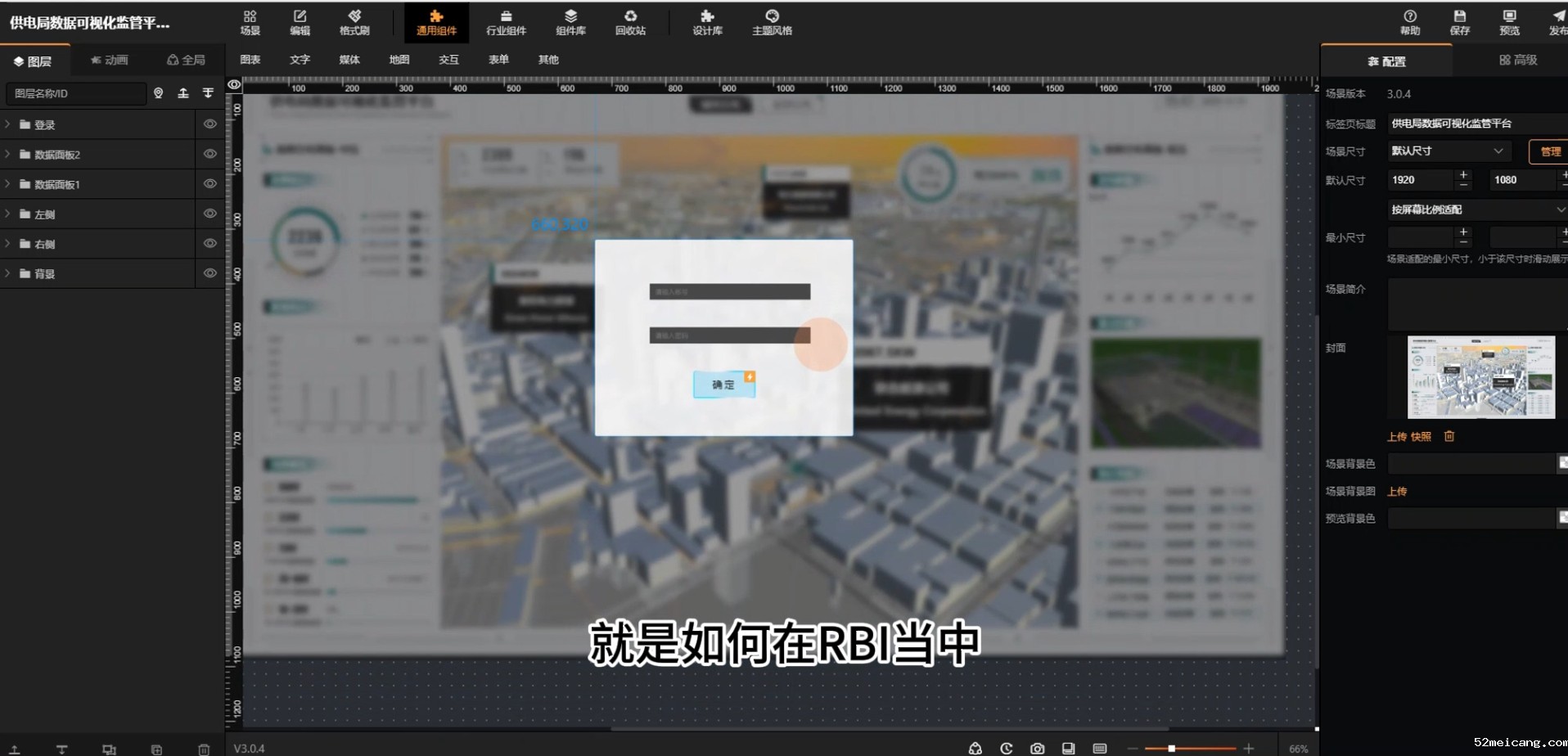Open the 回收站 recycle bin
The width and height of the screenshot is (1568, 756).
[630, 22]
